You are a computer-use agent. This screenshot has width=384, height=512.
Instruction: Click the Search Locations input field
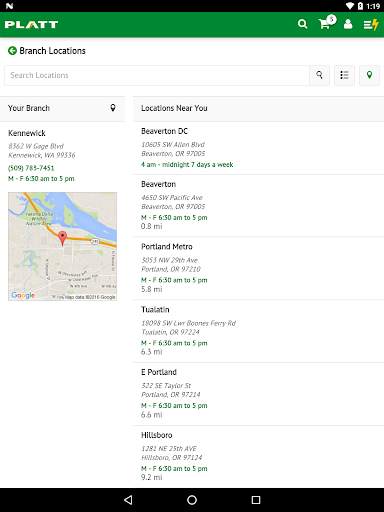pos(156,75)
